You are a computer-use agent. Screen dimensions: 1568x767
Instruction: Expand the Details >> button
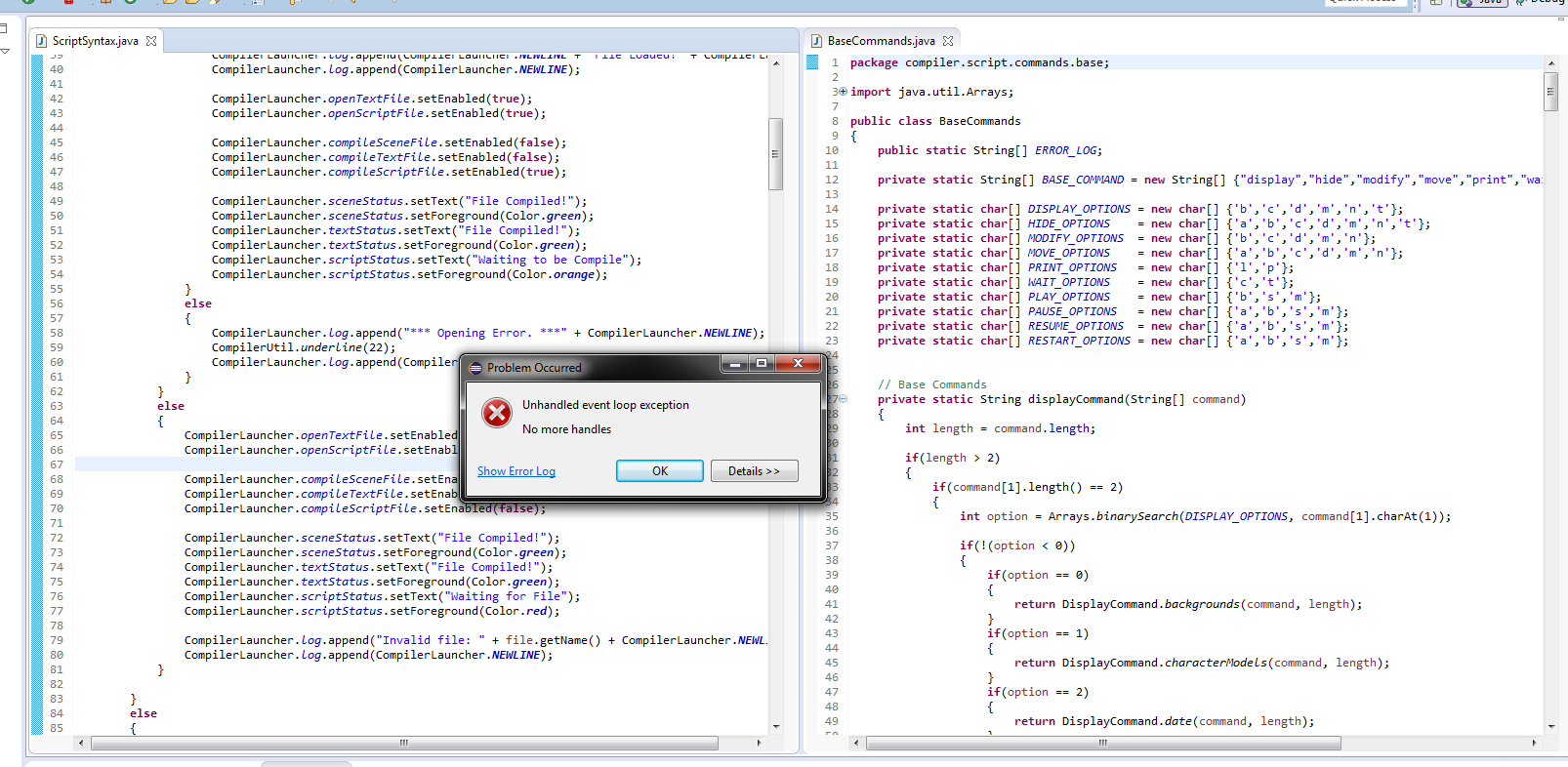754,471
